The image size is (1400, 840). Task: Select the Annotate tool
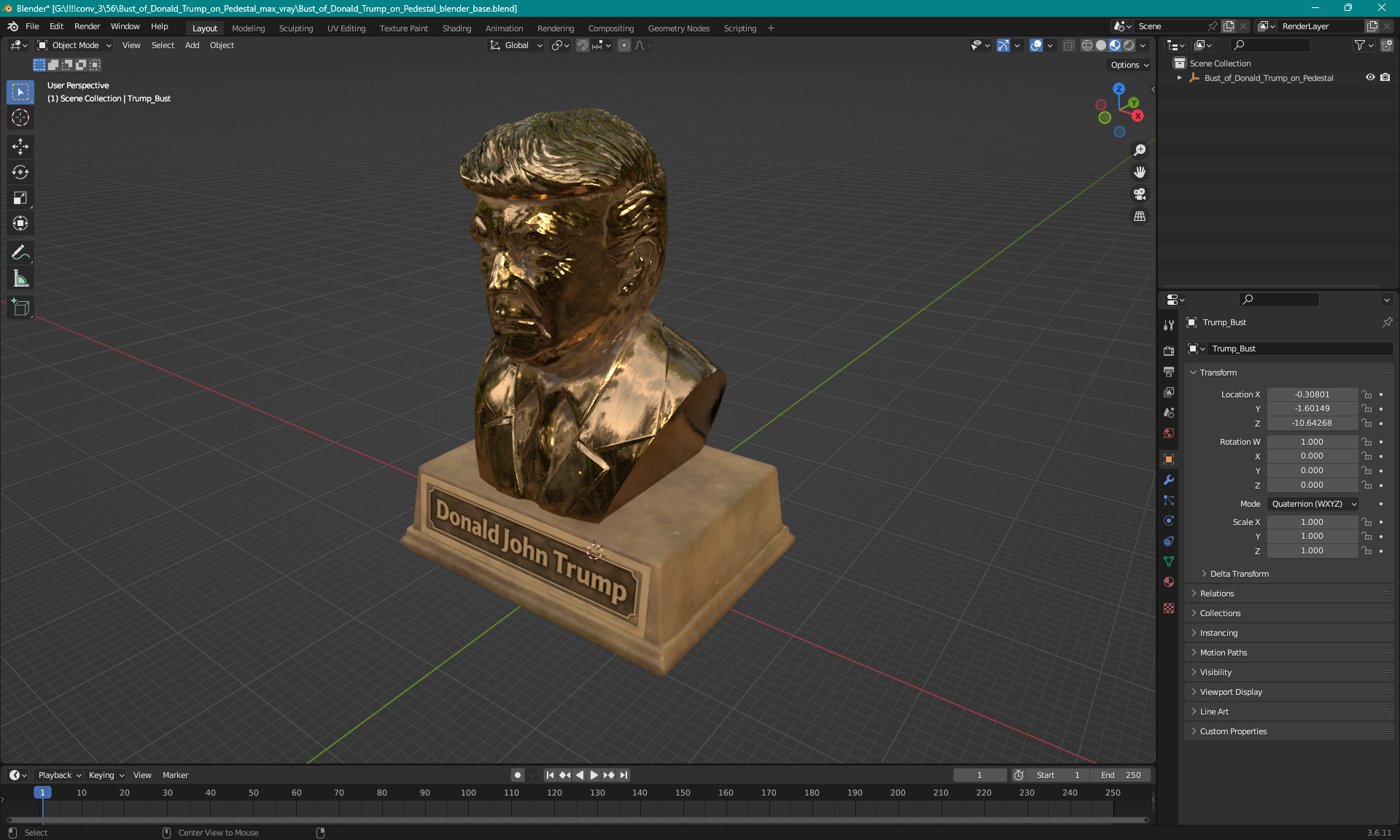(20, 253)
